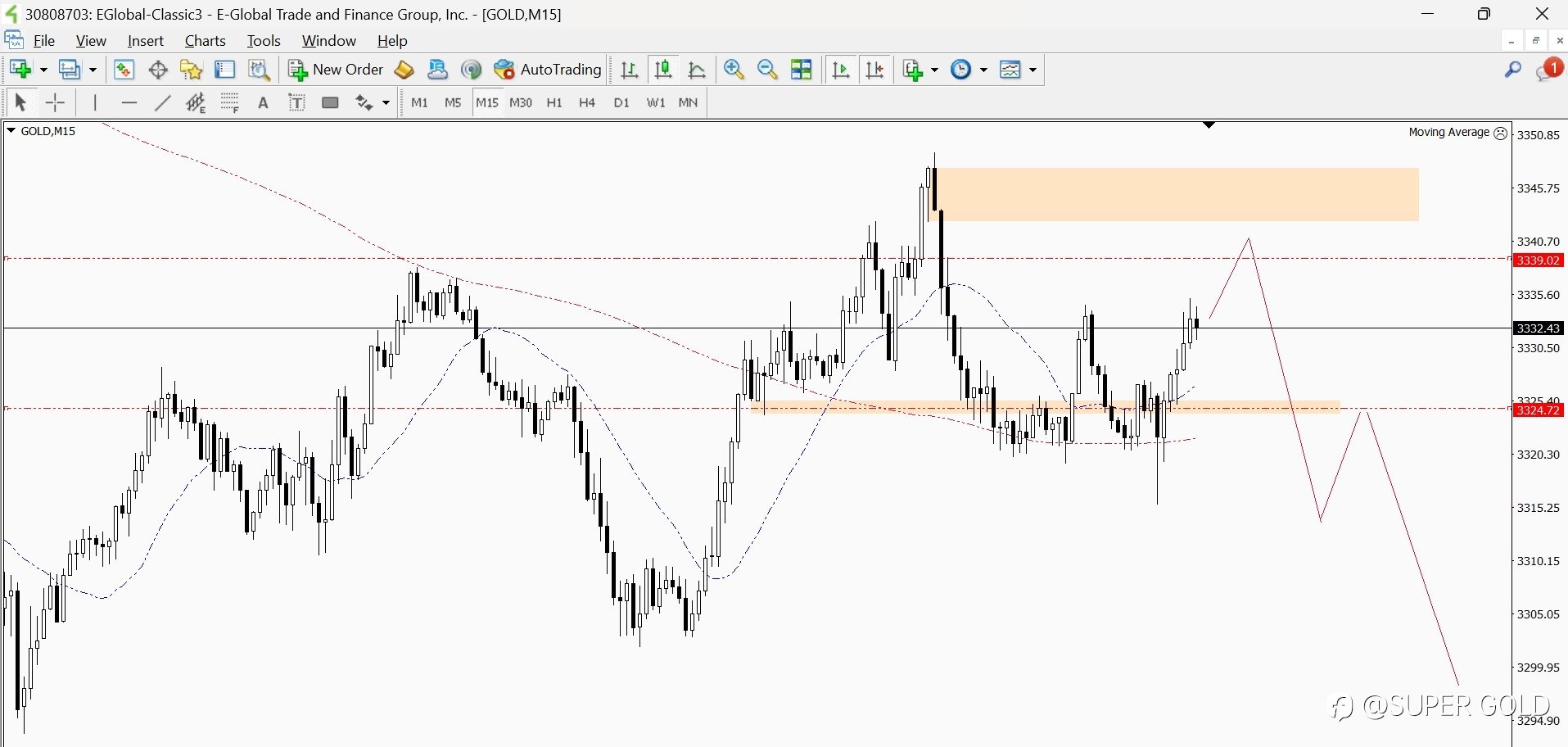
Task: Toggle the AutoTrading button
Action: pyautogui.click(x=548, y=70)
